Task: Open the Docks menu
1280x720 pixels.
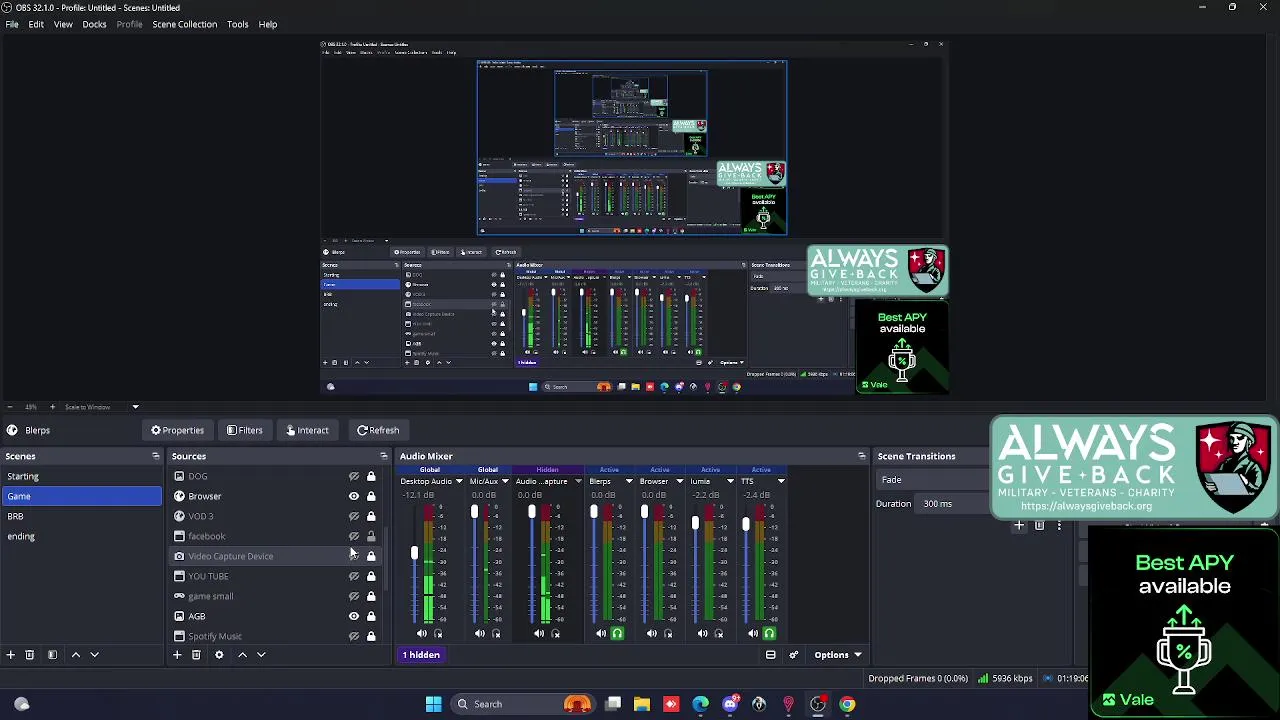Action: pos(94,24)
